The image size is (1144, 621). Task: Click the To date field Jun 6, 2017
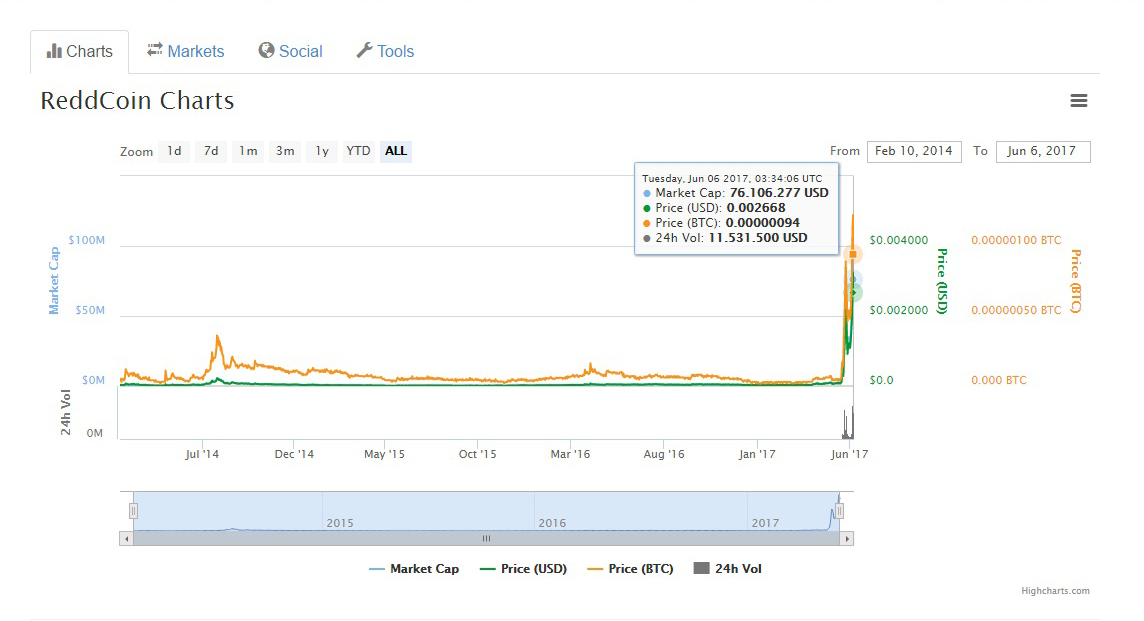(x=1043, y=151)
